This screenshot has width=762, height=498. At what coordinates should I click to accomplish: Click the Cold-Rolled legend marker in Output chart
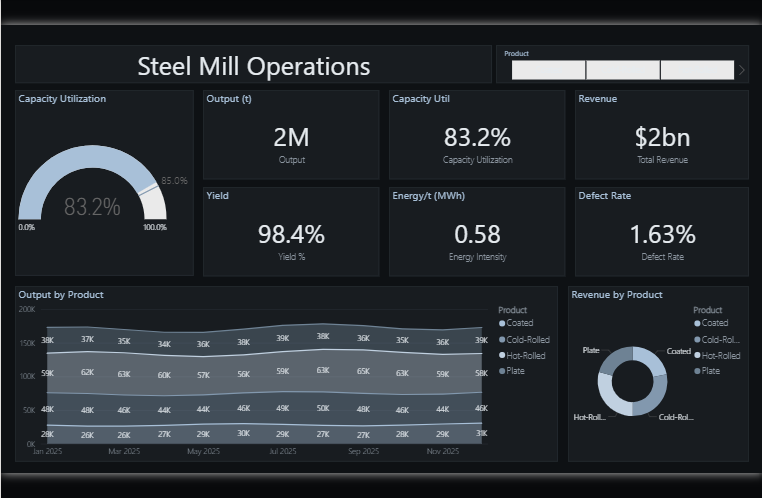502,340
